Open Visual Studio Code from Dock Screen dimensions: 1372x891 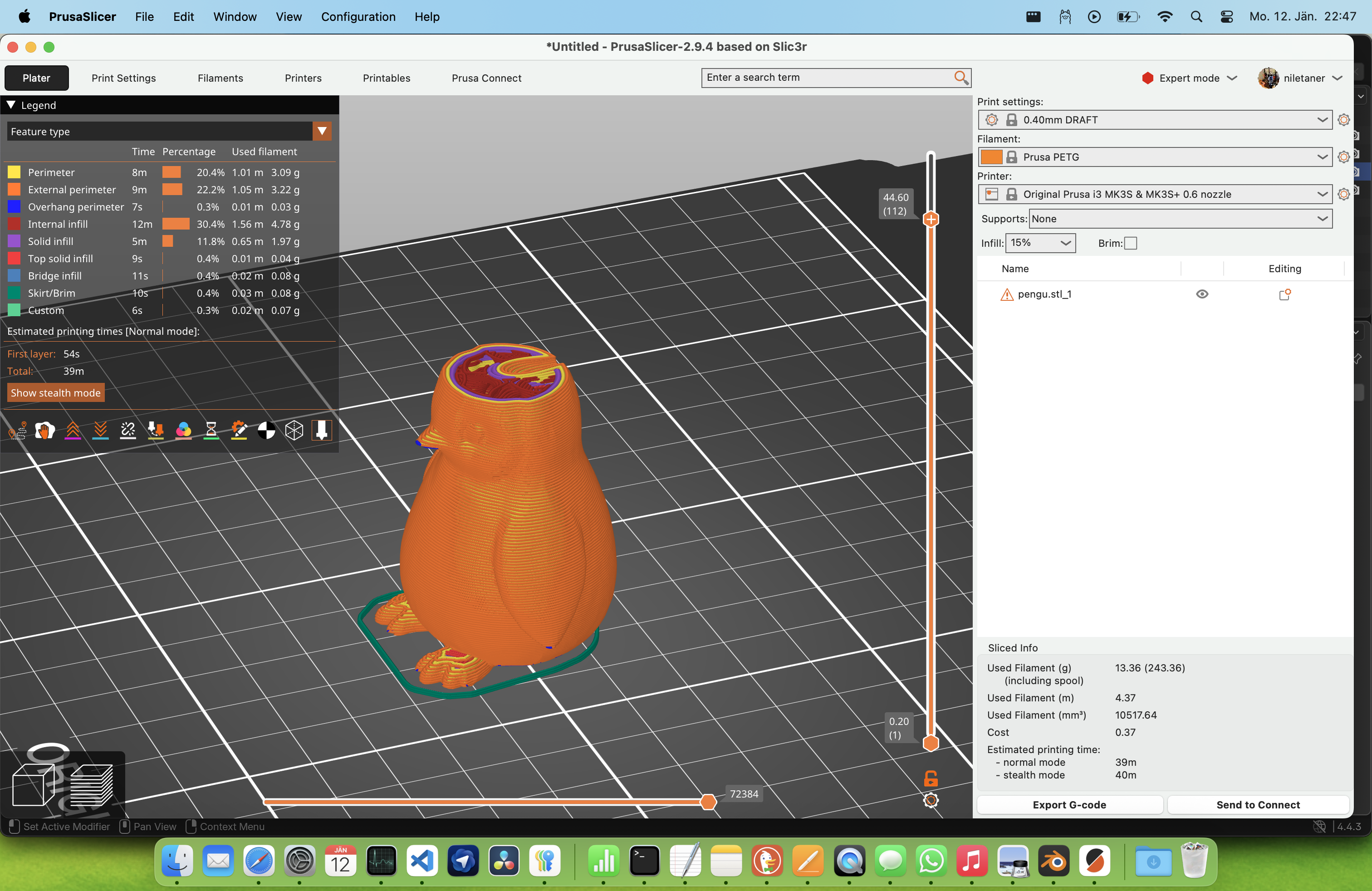coord(422,862)
